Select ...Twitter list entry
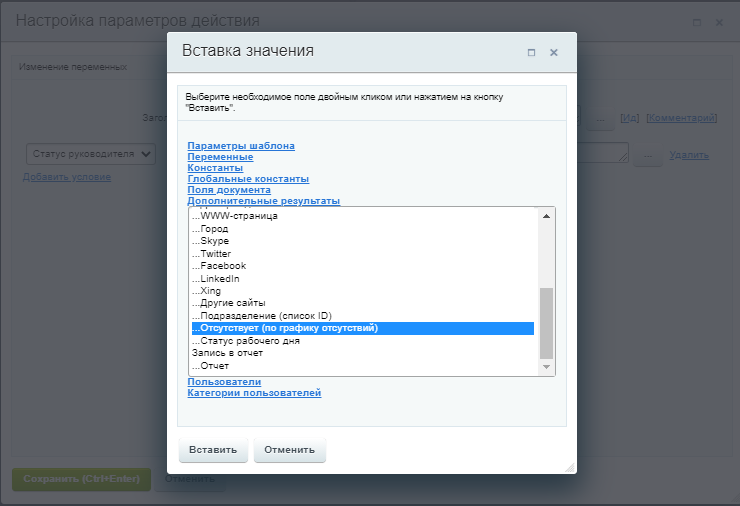This screenshot has height=506, width=740. (363, 253)
